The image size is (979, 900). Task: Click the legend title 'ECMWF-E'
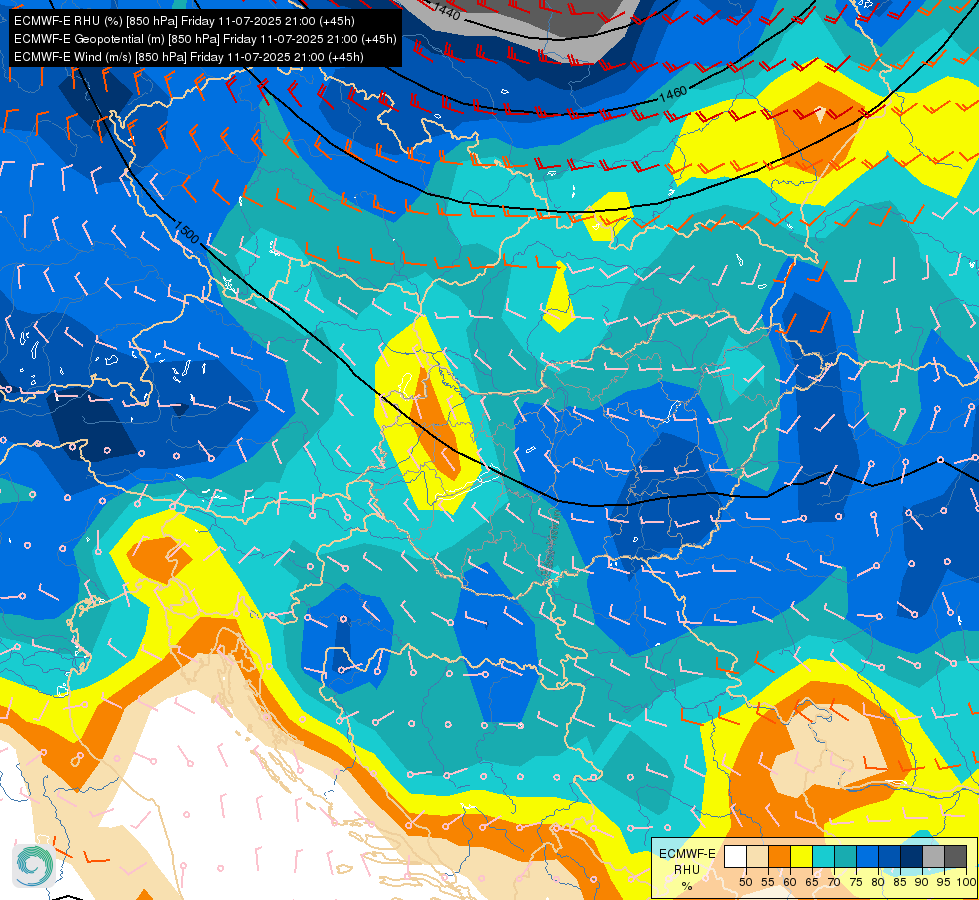pyautogui.click(x=687, y=854)
